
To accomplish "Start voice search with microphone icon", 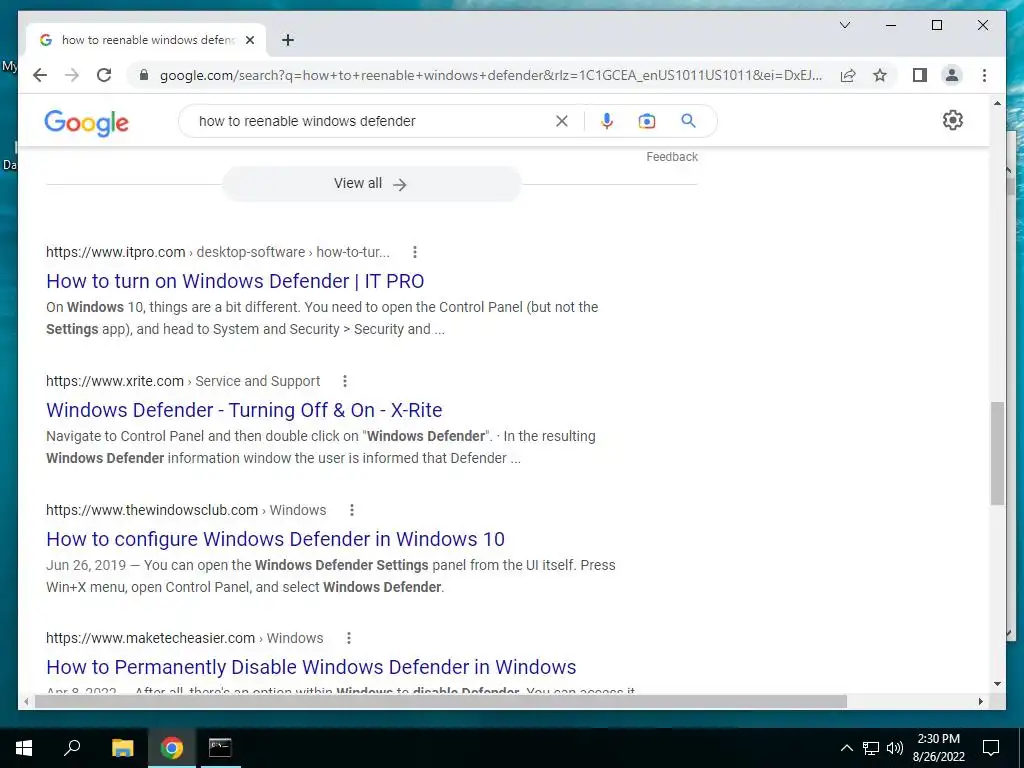I will 607,121.
